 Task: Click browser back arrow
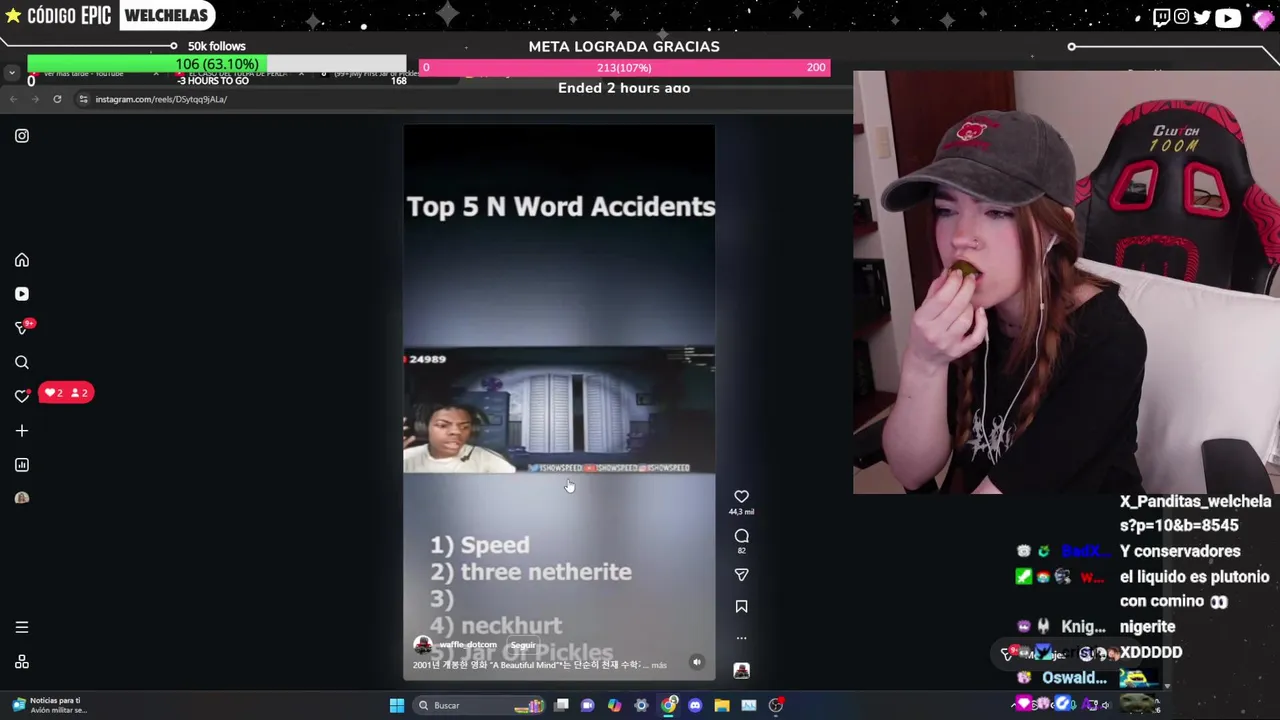(13, 99)
